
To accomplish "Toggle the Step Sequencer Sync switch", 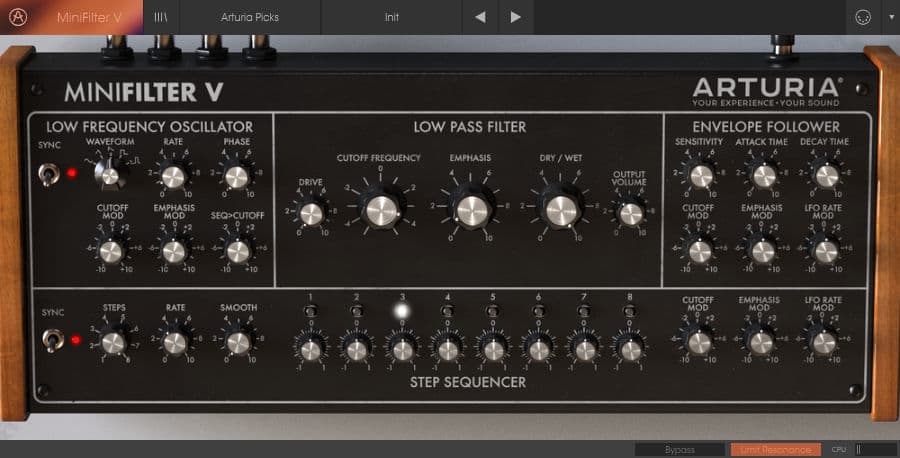I will pyautogui.click(x=53, y=340).
